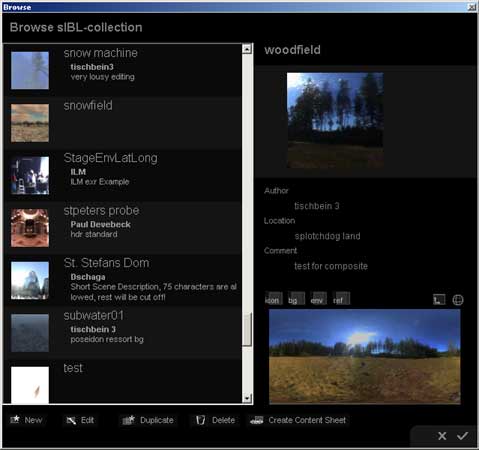Select the env preview tab
The height and width of the screenshot is (450, 479).
pyautogui.click(x=318, y=299)
